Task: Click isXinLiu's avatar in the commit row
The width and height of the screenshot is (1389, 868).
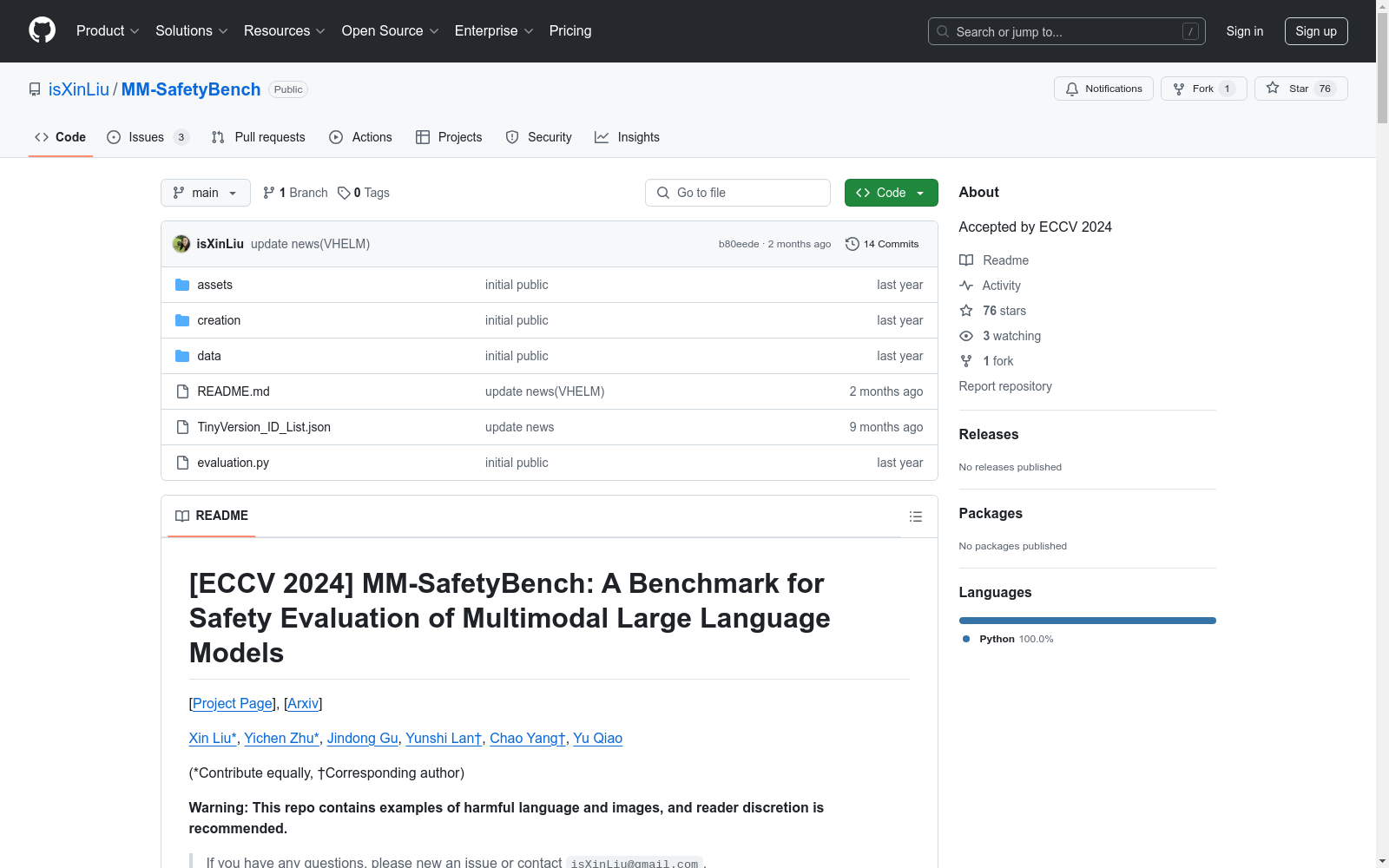Action: pyautogui.click(x=181, y=244)
